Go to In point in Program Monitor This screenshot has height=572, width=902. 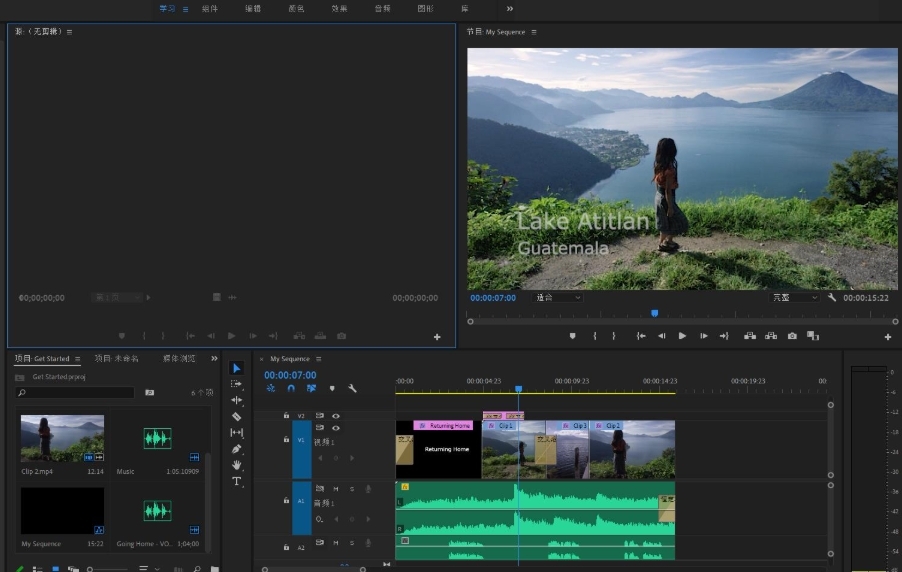click(x=641, y=336)
